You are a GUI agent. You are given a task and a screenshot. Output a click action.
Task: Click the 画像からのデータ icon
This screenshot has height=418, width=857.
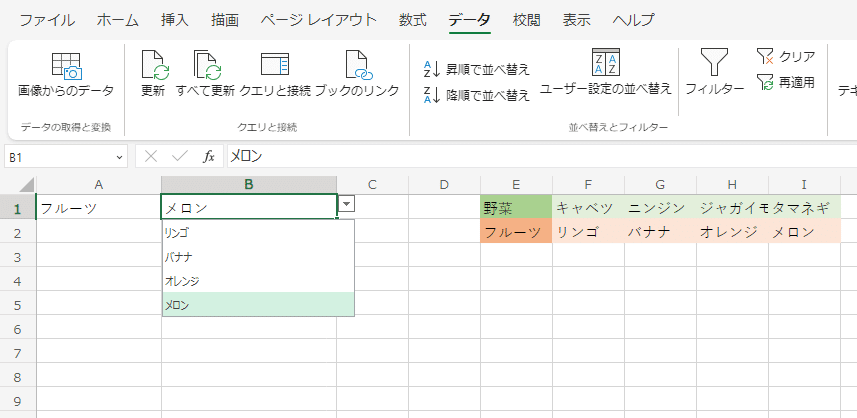click(66, 66)
